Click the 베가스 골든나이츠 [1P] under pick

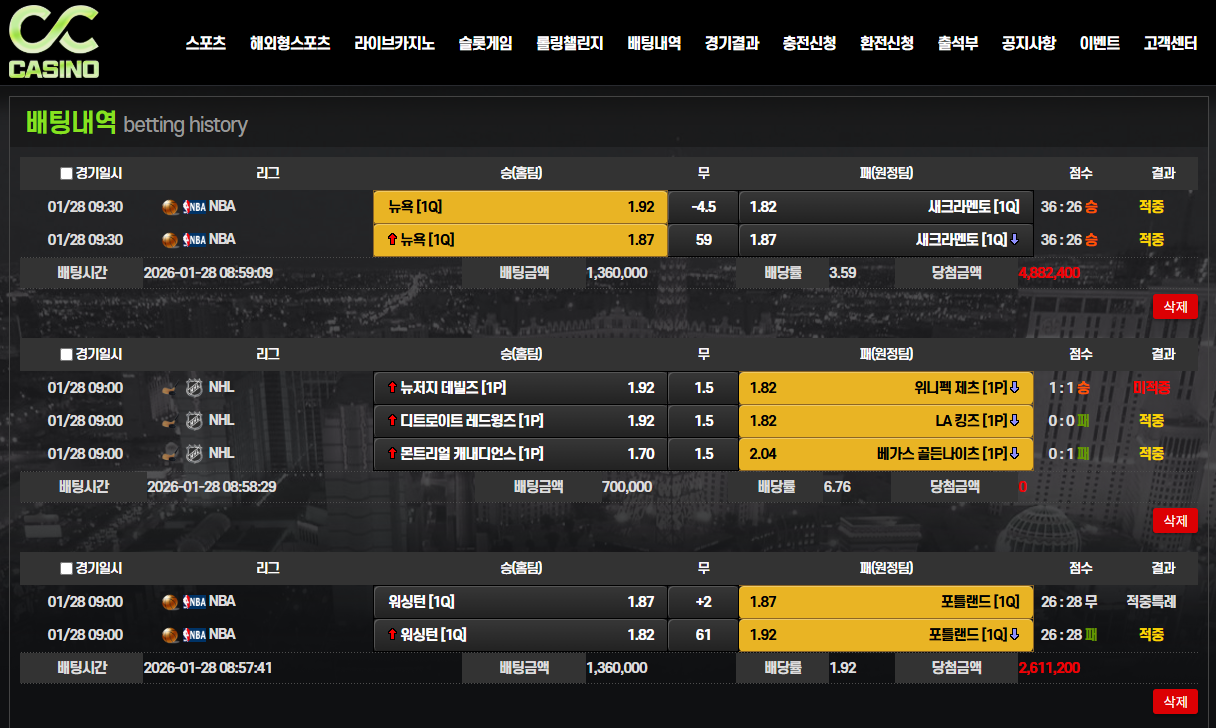coord(886,454)
